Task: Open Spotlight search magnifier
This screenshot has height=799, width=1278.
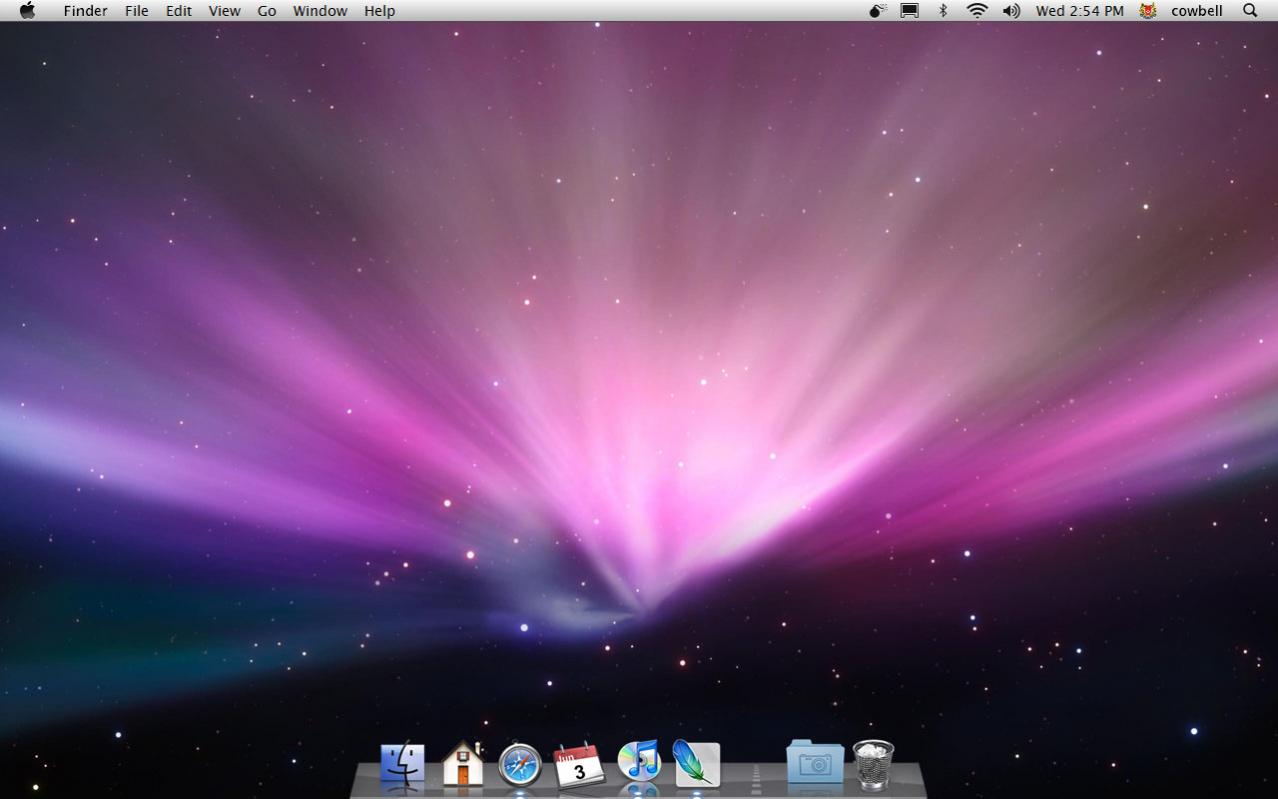Action: click(1250, 11)
